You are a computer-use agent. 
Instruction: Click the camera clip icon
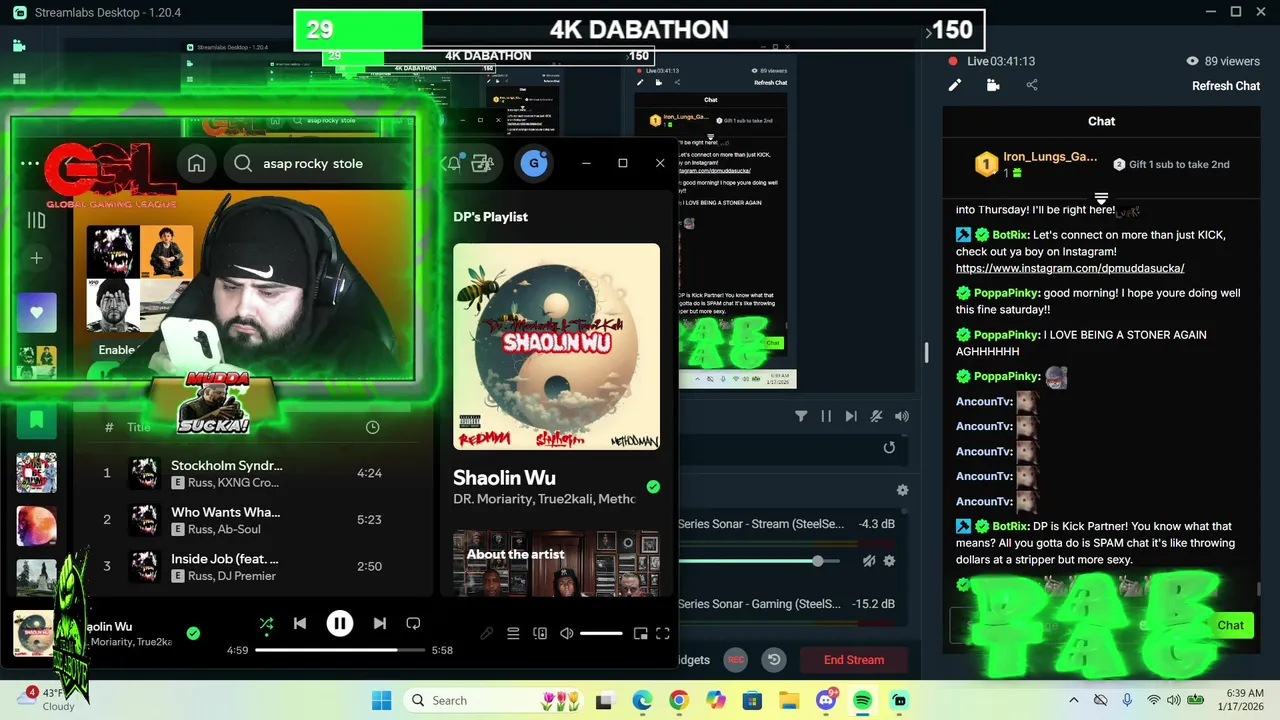(x=993, y=85)
